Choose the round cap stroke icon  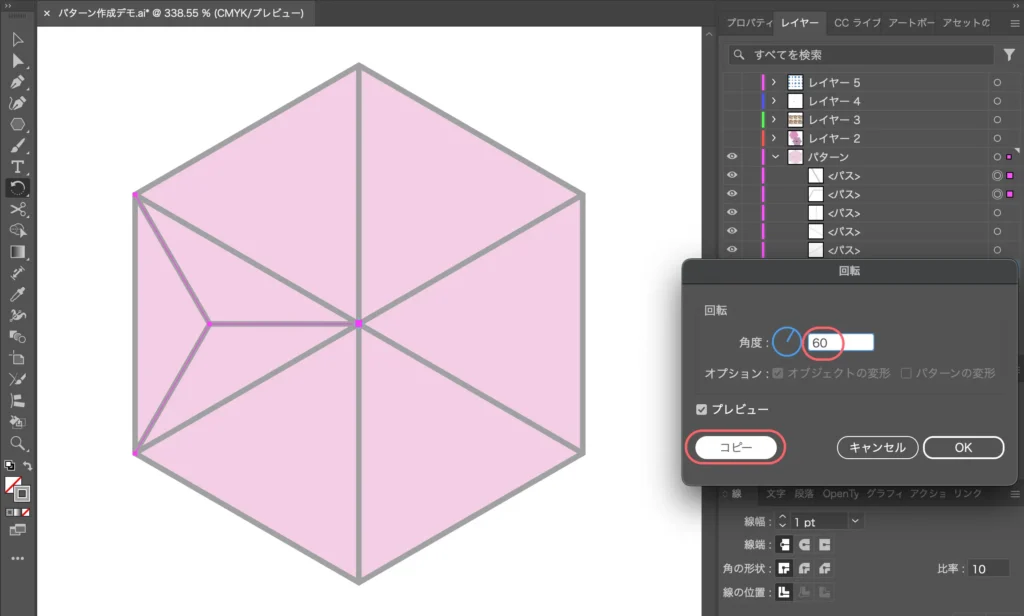[x=805, y=545]
